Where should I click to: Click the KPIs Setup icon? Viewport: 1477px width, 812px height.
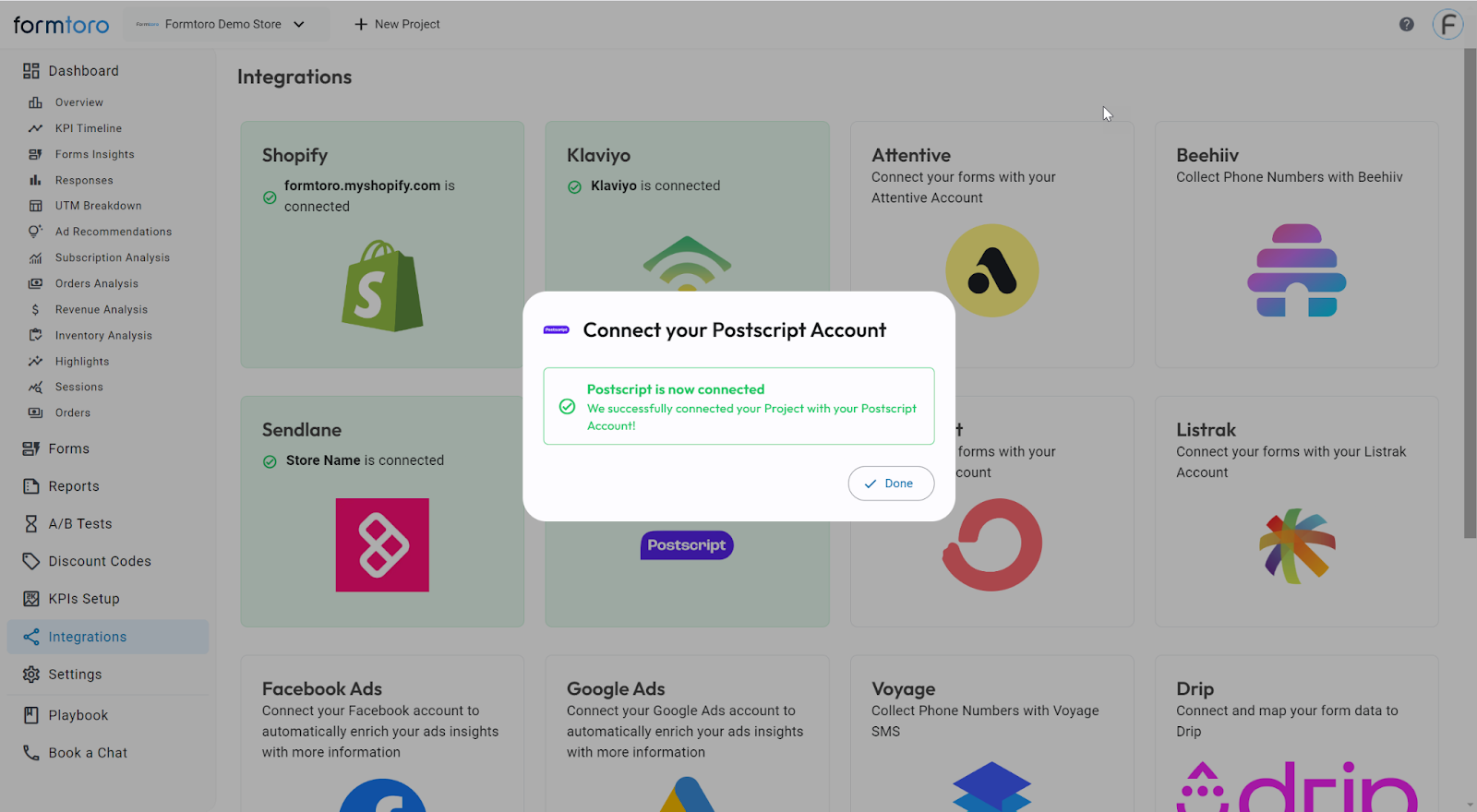(31, 599)
